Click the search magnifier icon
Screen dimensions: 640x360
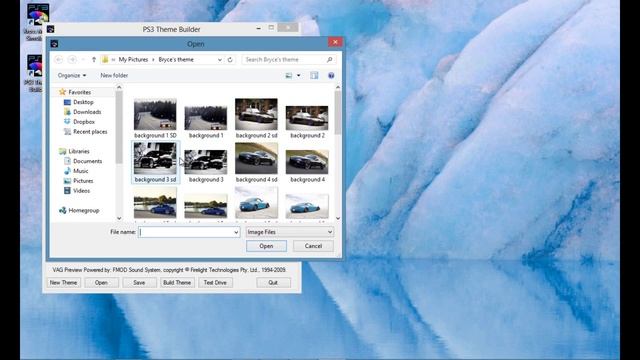coord(329,60)
